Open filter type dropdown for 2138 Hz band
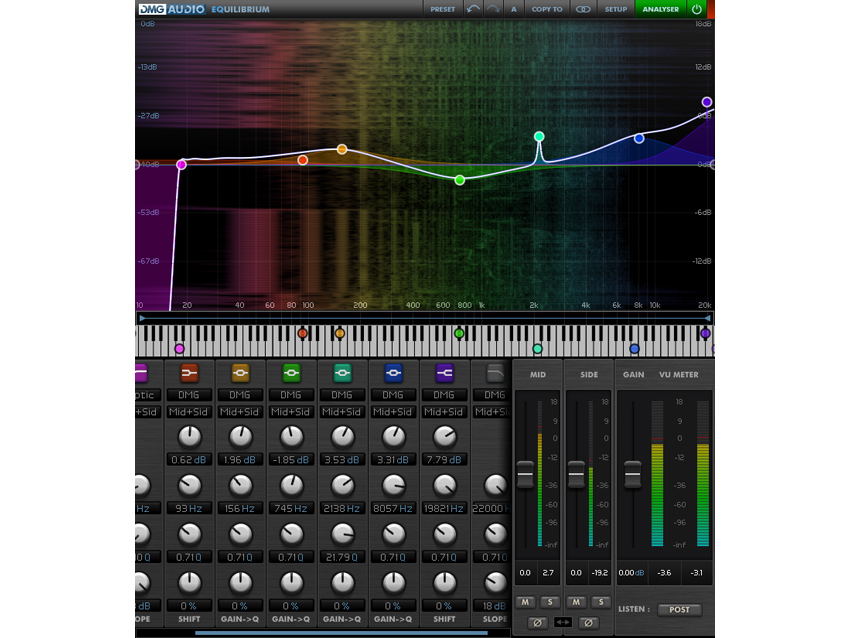This screenshot has width=850, height=638. [342, 395]
